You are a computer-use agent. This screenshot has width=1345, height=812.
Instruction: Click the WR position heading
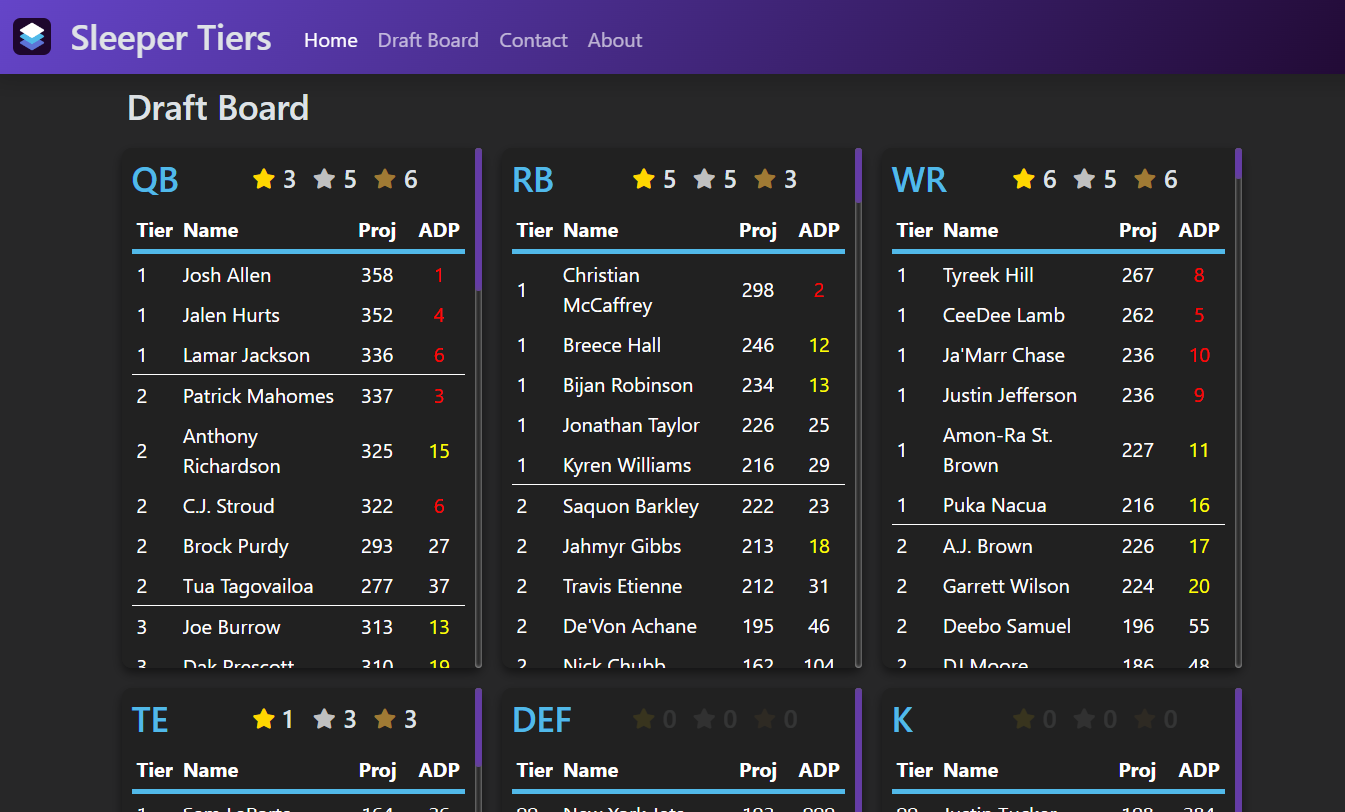(919, 180)
